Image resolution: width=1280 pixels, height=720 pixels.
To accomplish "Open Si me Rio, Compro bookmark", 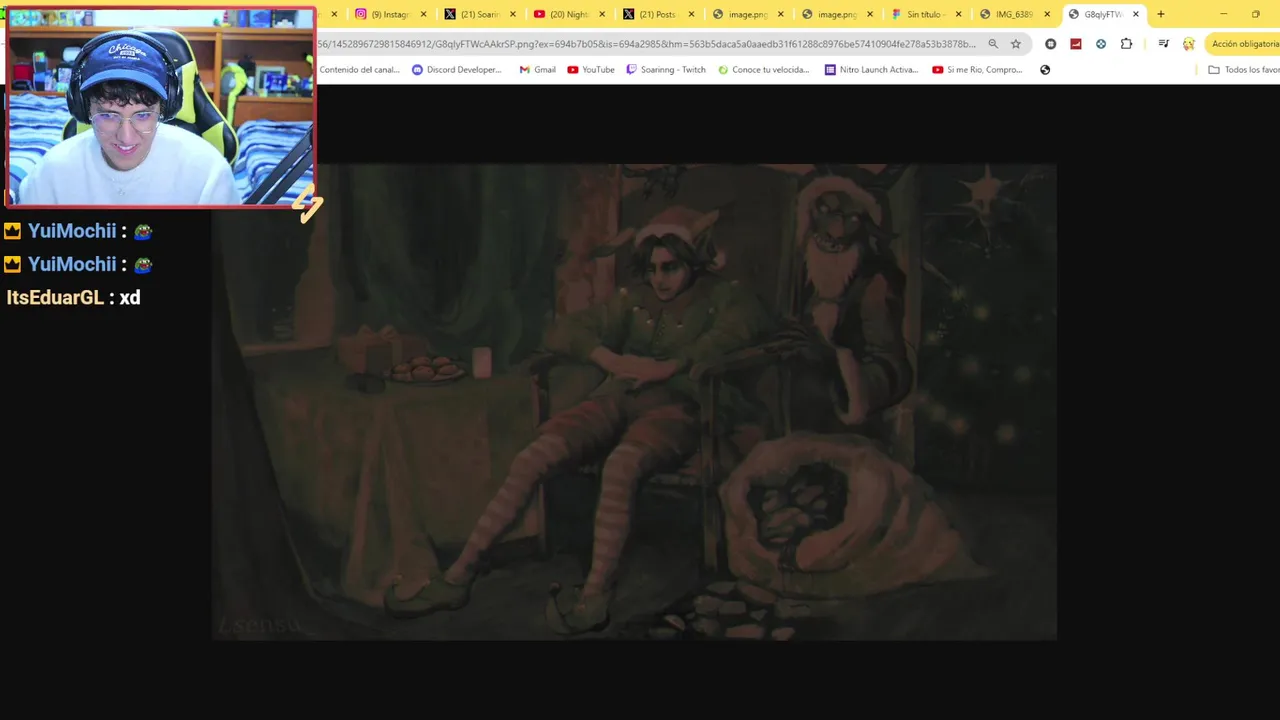I will 977,70.
